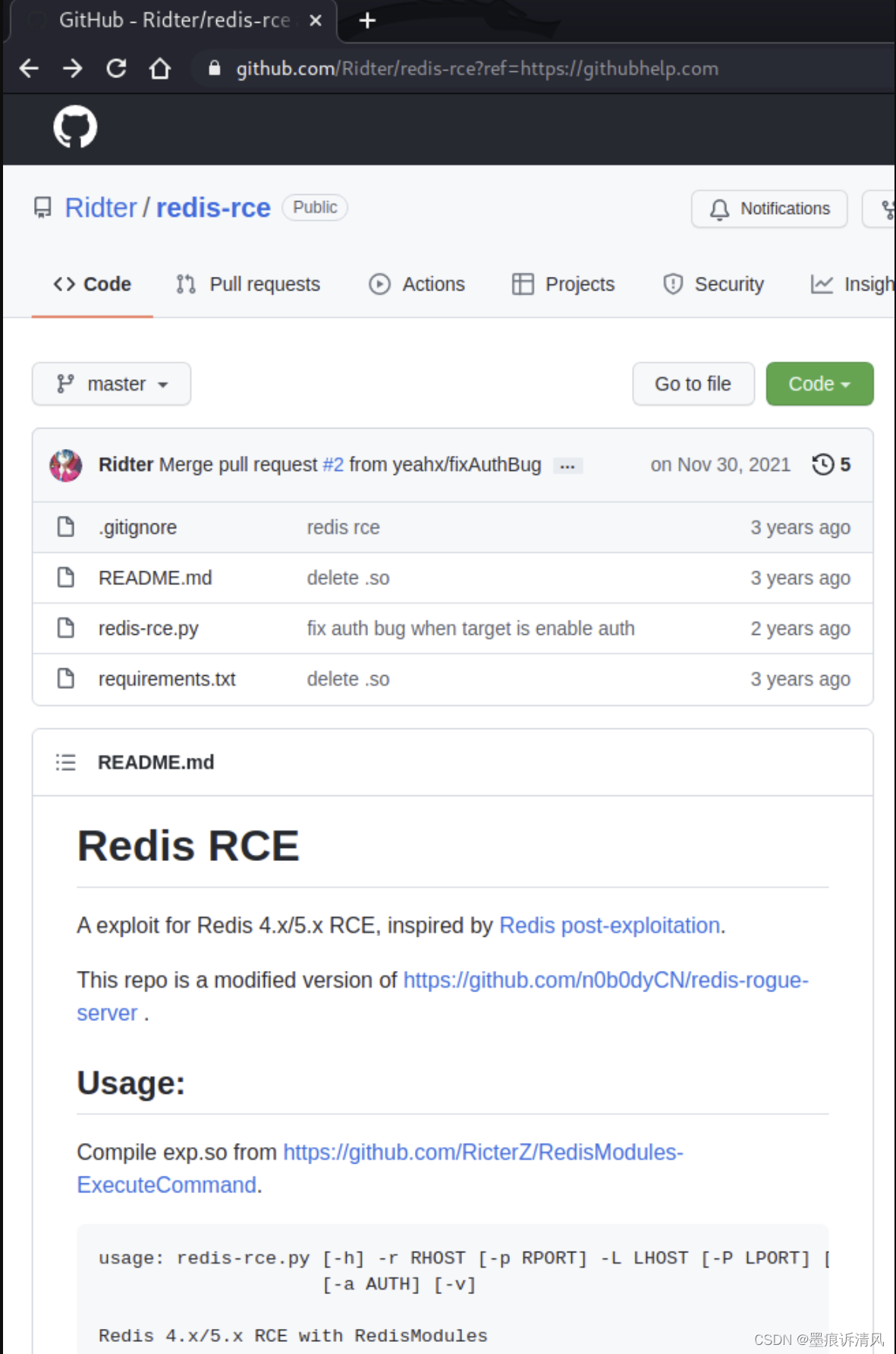Open the master branch selector dropdown

click(x=111, y=384)
